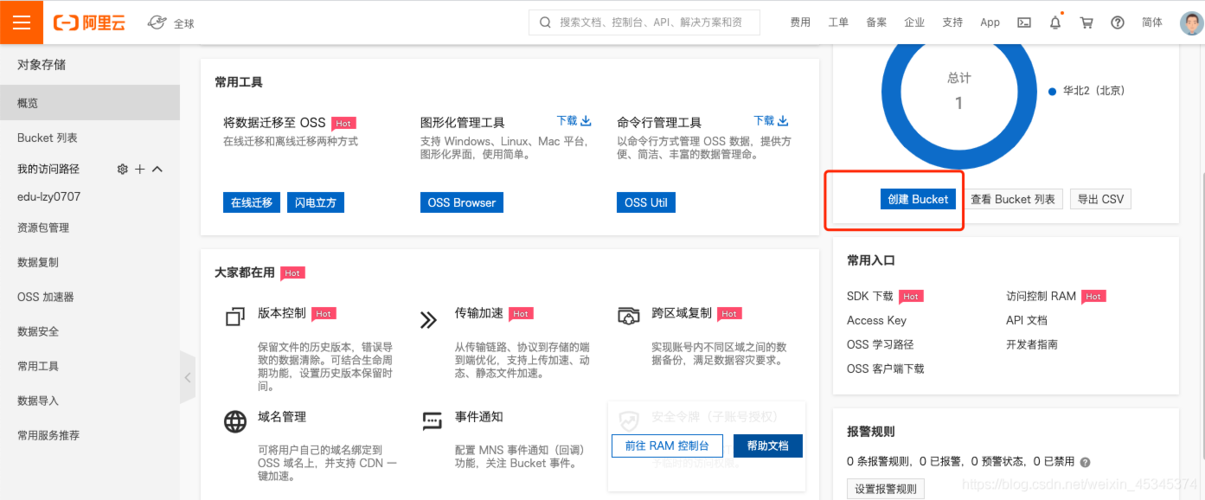Image resolution: width=1205 pixels, height=500 pixels.
Task: Open the OSS 学习路径 link
Action: pyautogui.click(x=880, y=344)
